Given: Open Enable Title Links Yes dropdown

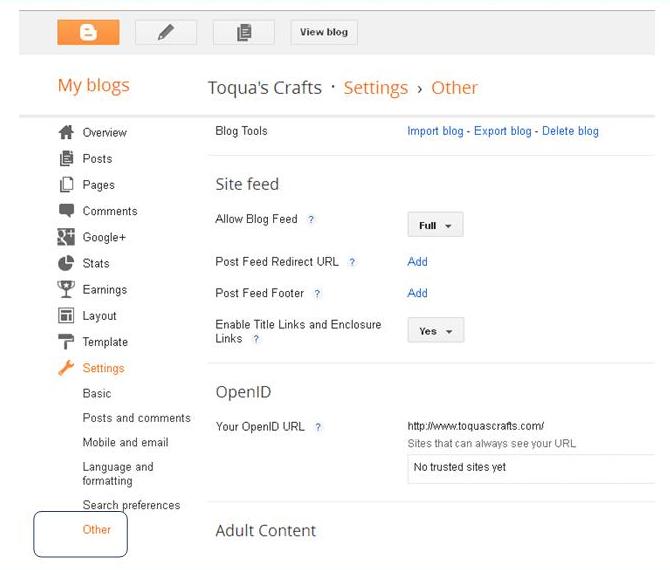Looking at the screenshot, I should [x=435, y=331].
